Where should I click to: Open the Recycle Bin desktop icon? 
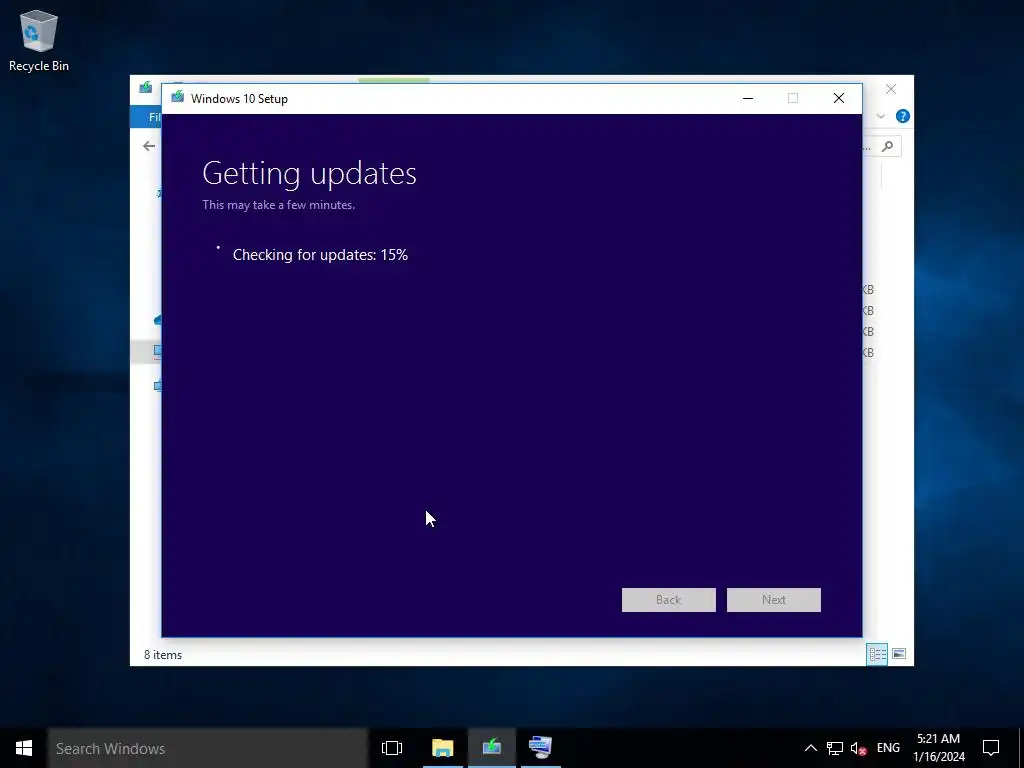[x=39, y=40]
